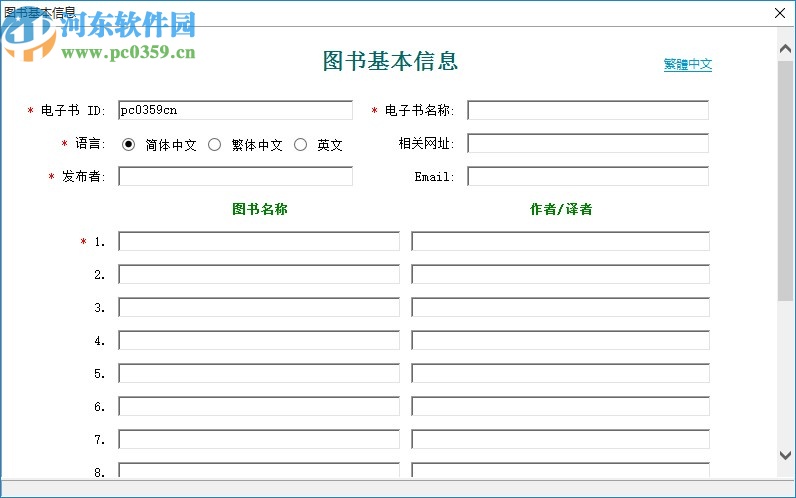Select the row 4 图书名称 field
The width and height of the screenshot is (796, 498).
click(259, 340)
